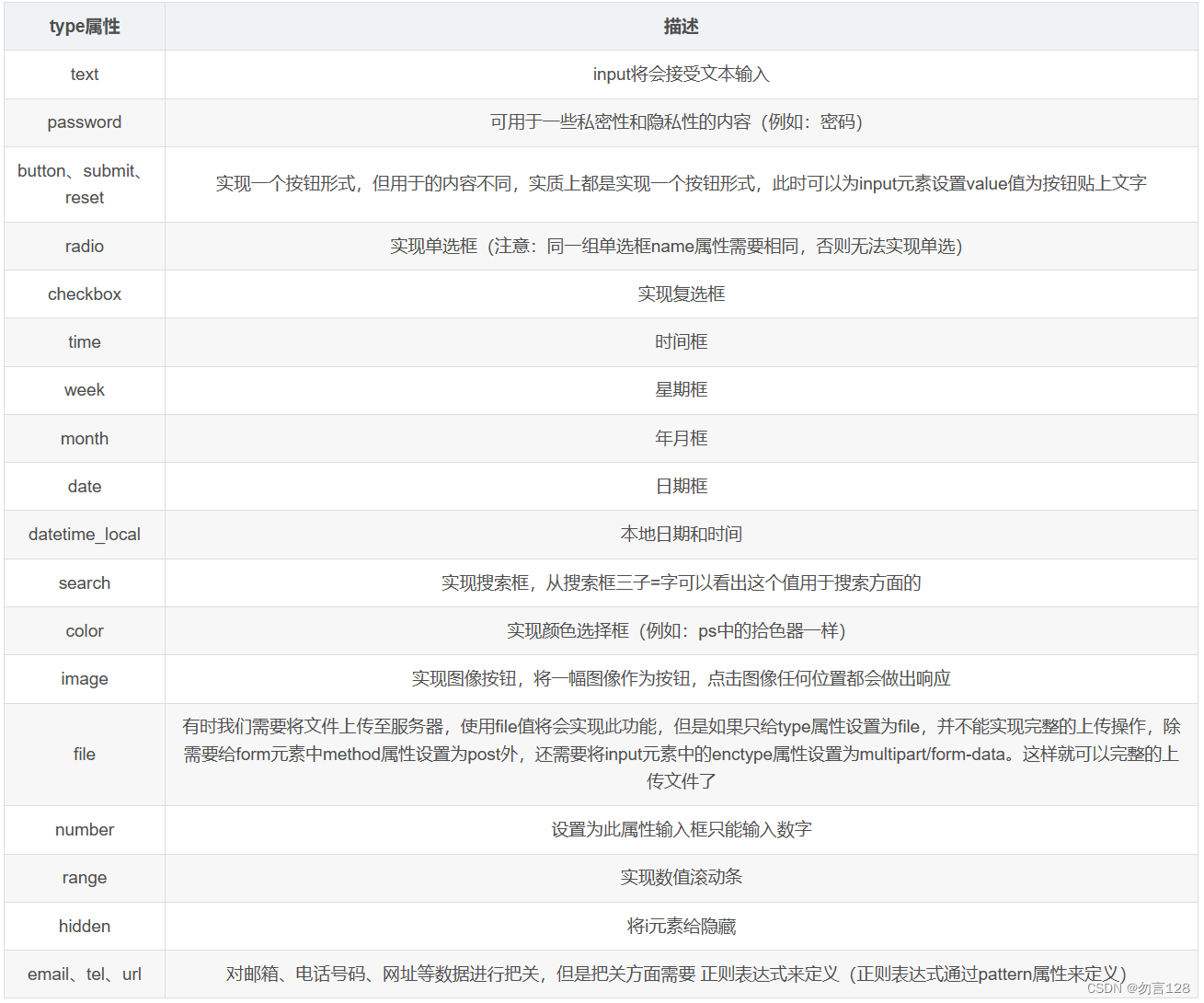Image resolution: width=1204 pixels, height=1003 pixels.
Task: Click the 'button、submit、reset' row label
Action: 84,184
